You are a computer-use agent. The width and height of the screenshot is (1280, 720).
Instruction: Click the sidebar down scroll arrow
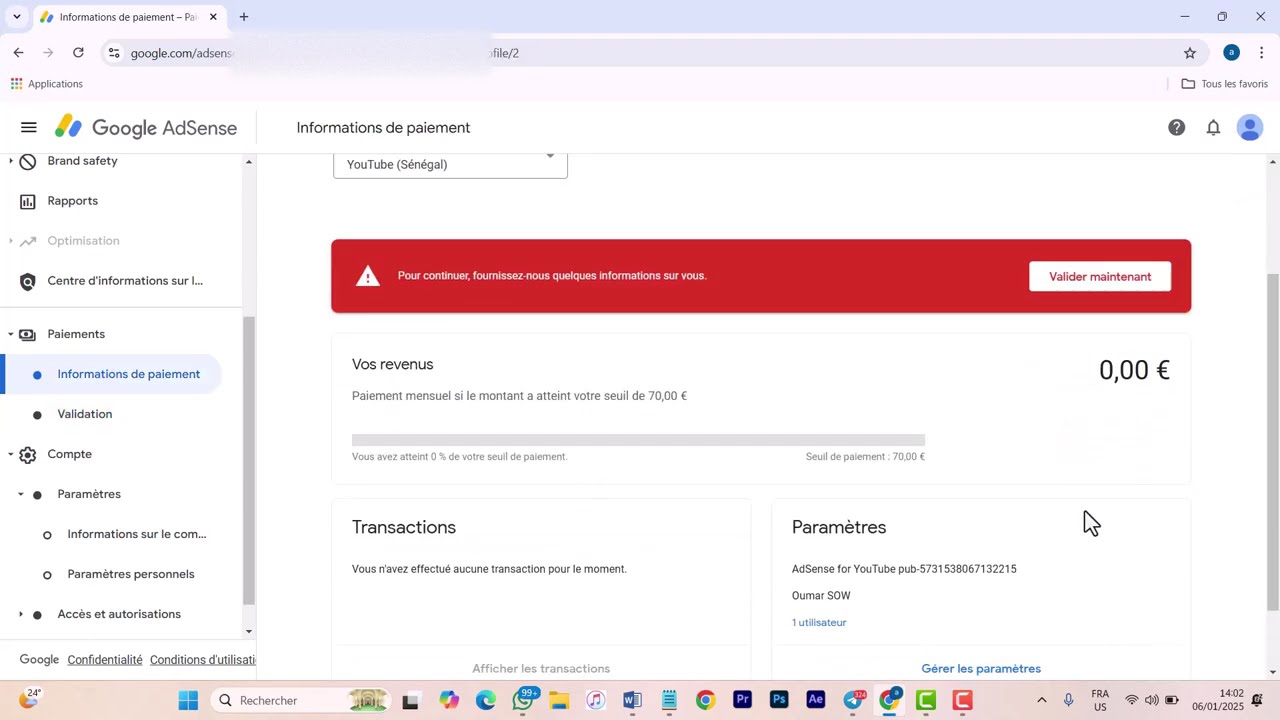point(249,631)
